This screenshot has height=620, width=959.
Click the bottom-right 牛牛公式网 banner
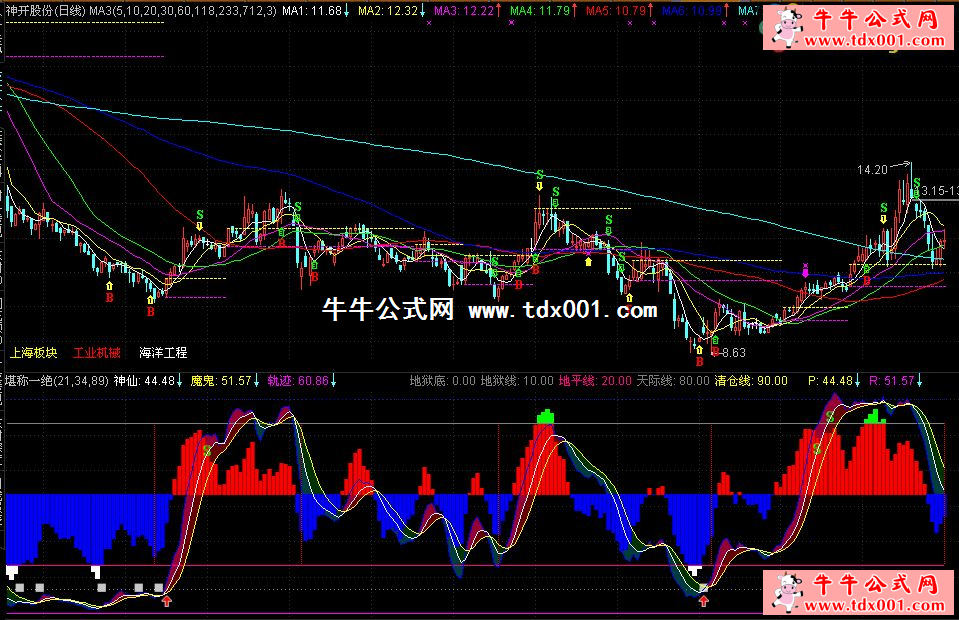[857, 593]
